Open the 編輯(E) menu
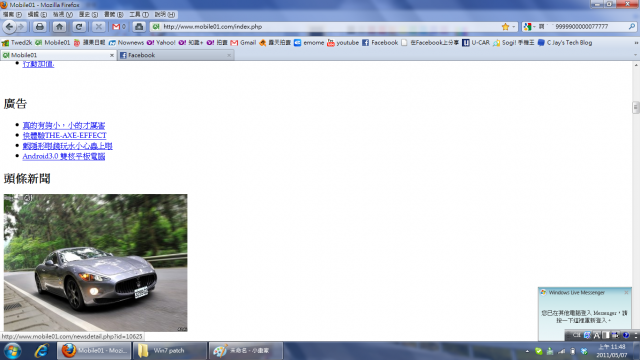This screenshot has width=640, height=360. tap(37, 15)
